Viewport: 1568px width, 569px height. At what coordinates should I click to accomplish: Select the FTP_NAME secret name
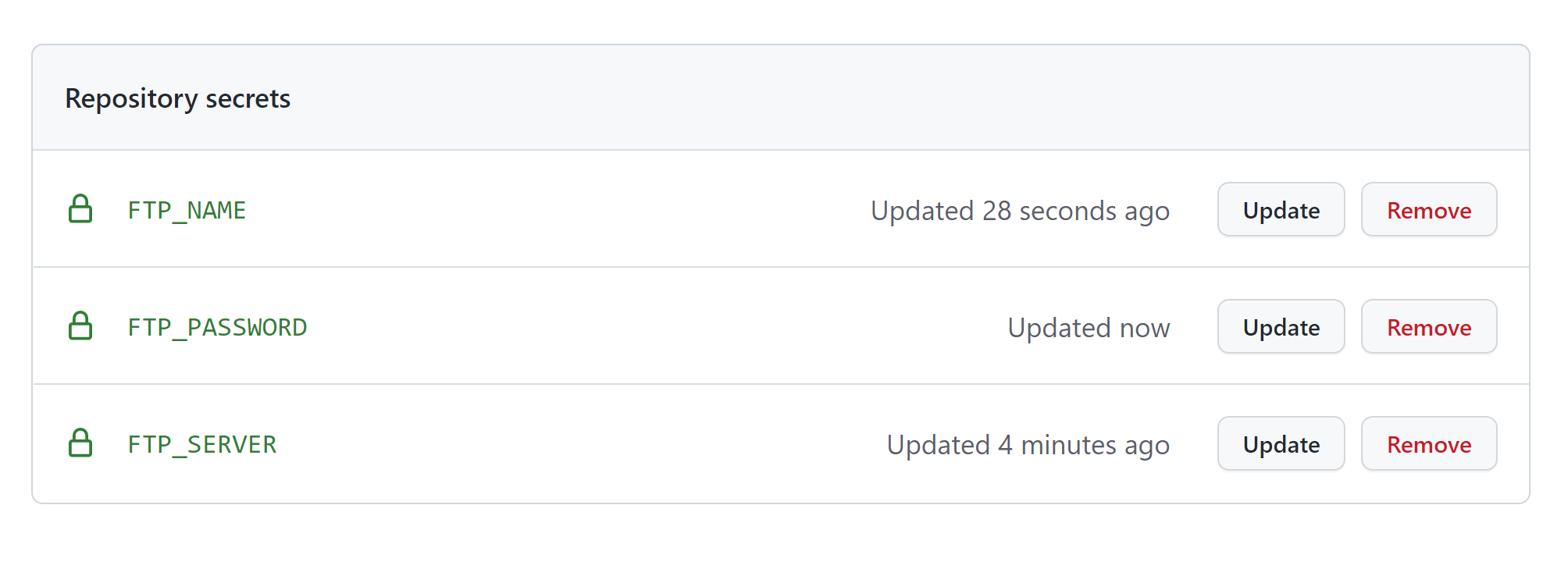187,211
